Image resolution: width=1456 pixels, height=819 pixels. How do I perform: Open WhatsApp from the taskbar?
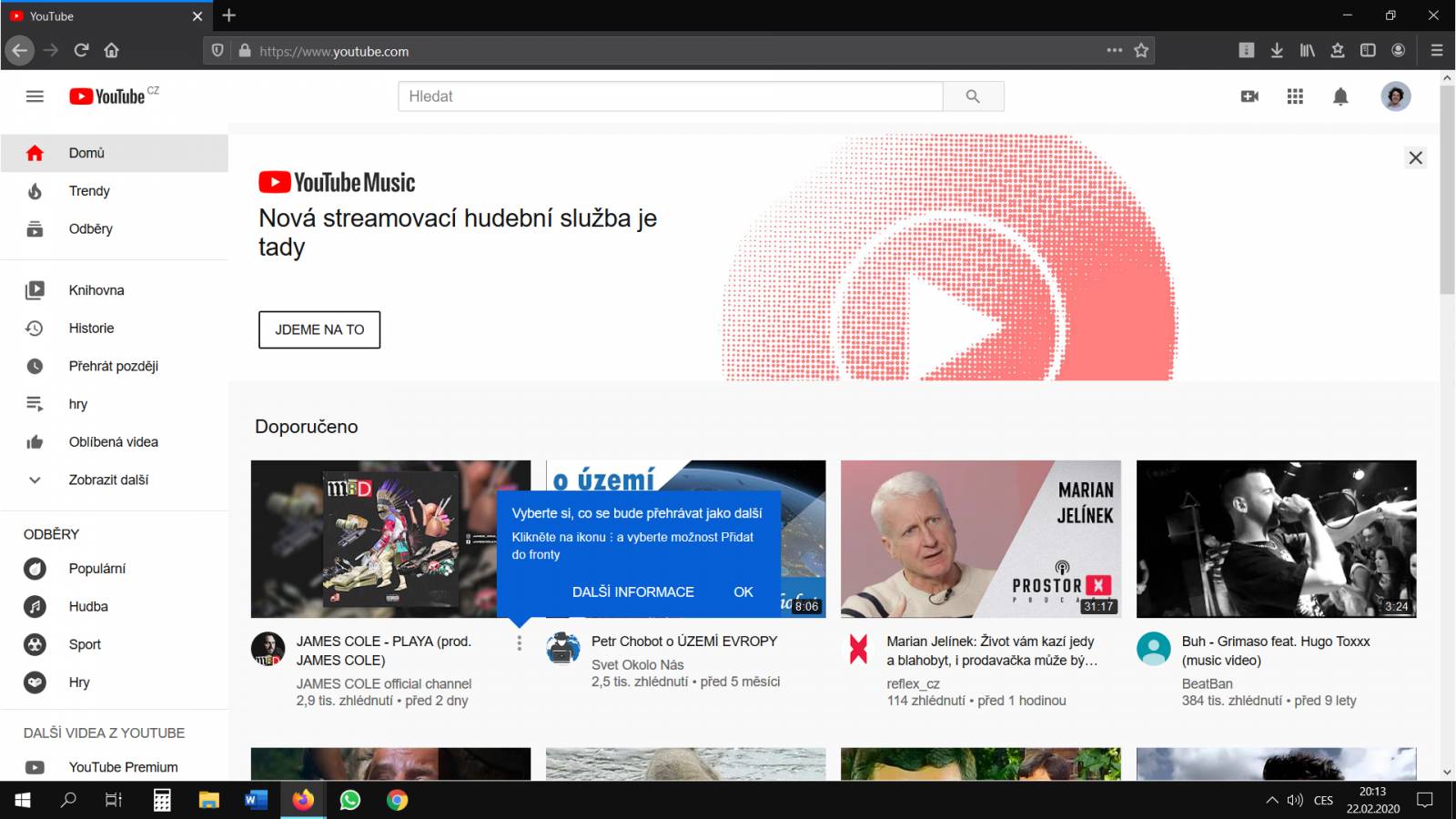(x=350, y=800)
